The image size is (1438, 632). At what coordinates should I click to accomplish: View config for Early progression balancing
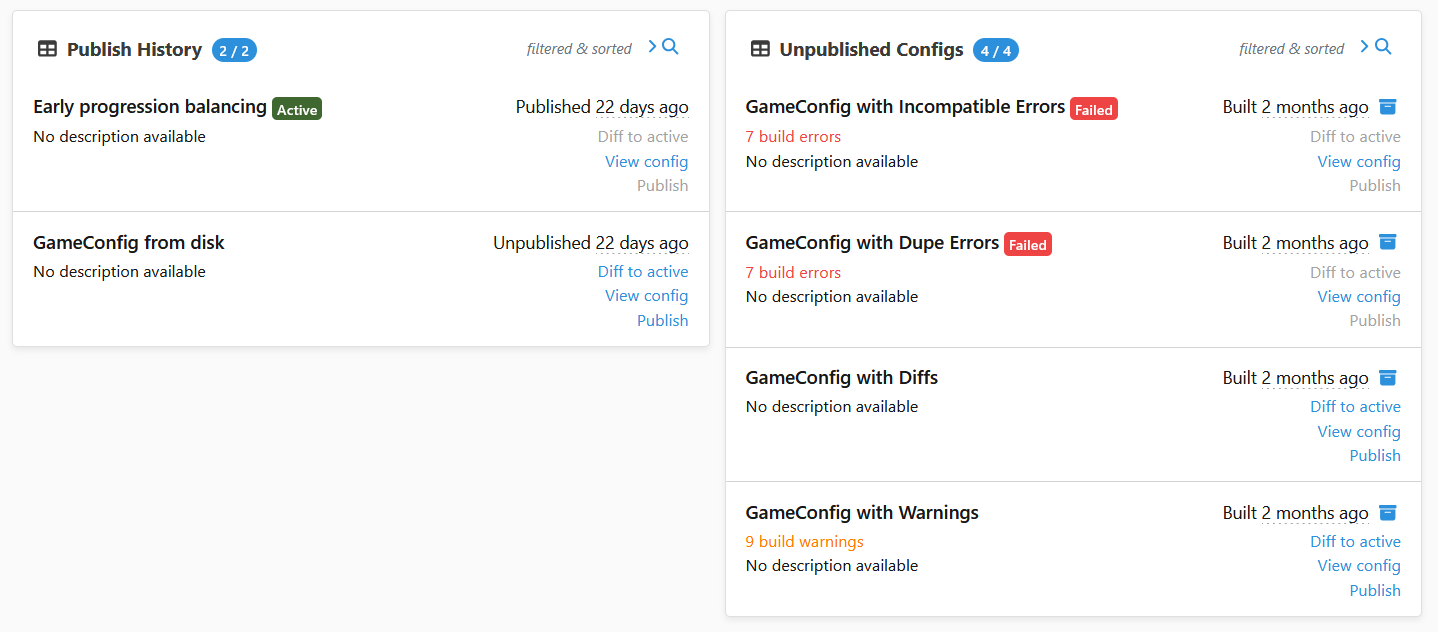(x=646, y=161)
